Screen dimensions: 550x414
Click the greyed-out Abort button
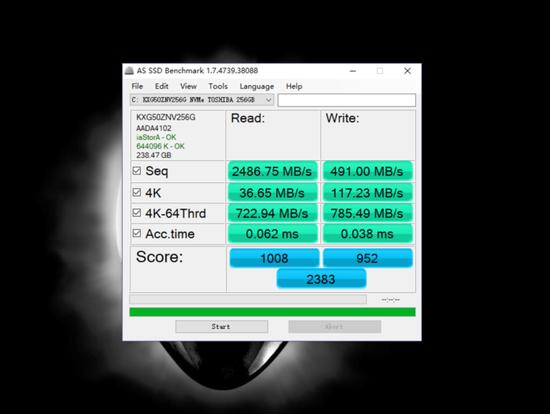click(x=335, y=327)
